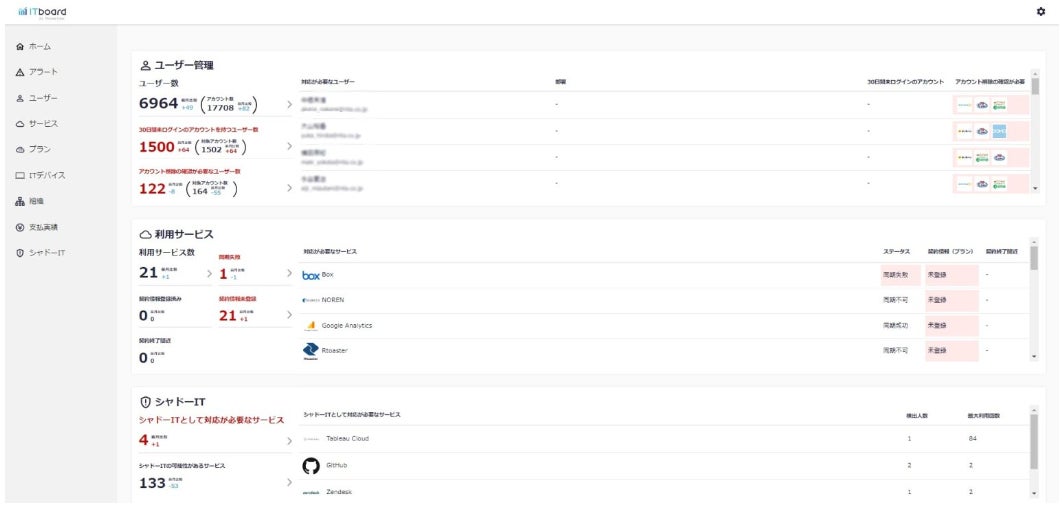The height and width of the screenshot is (508, 1062).
Task: Click the Rtoaster logo
Action: 310,351
